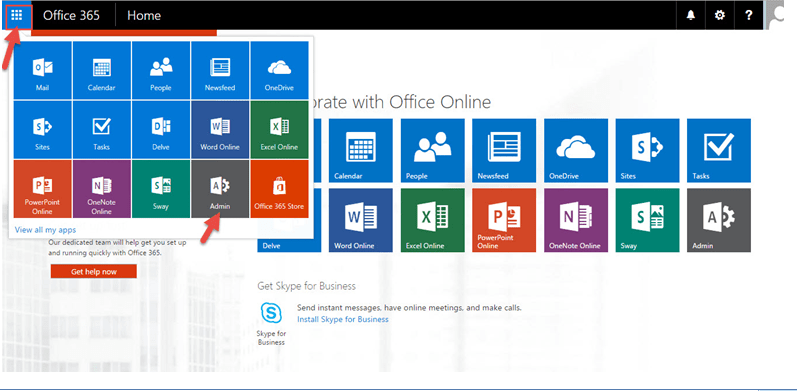The height and width of the screenshot is (391, 797).
Task: Click the Office 365 header title
Action: coord(71,15)
